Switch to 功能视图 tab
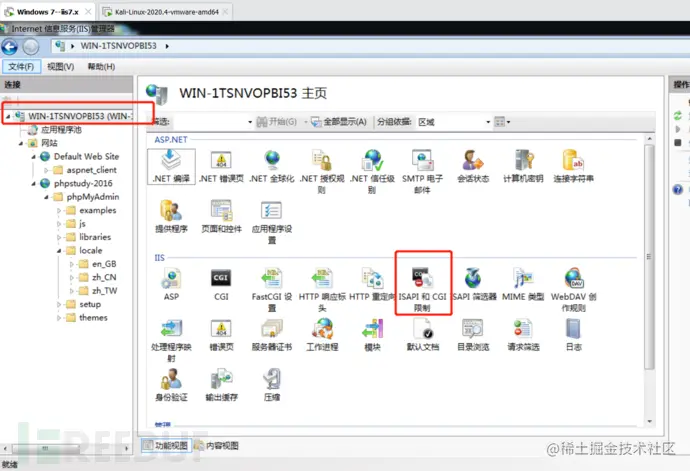Screen dimensions: 690x471 (x=166, y=445)
